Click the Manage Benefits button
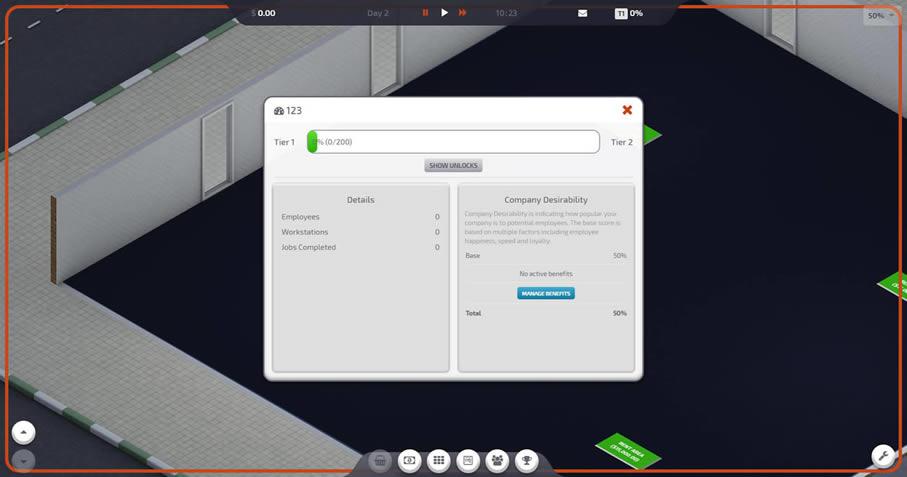 [x=545, y=293]
